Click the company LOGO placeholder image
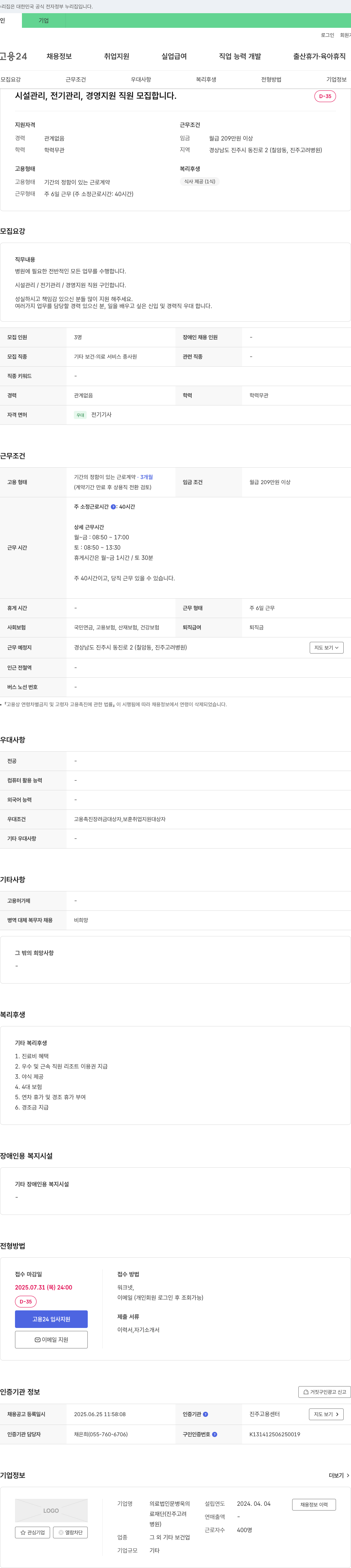This screenshot has width=351, height=1568. [x=51, y=1511]
